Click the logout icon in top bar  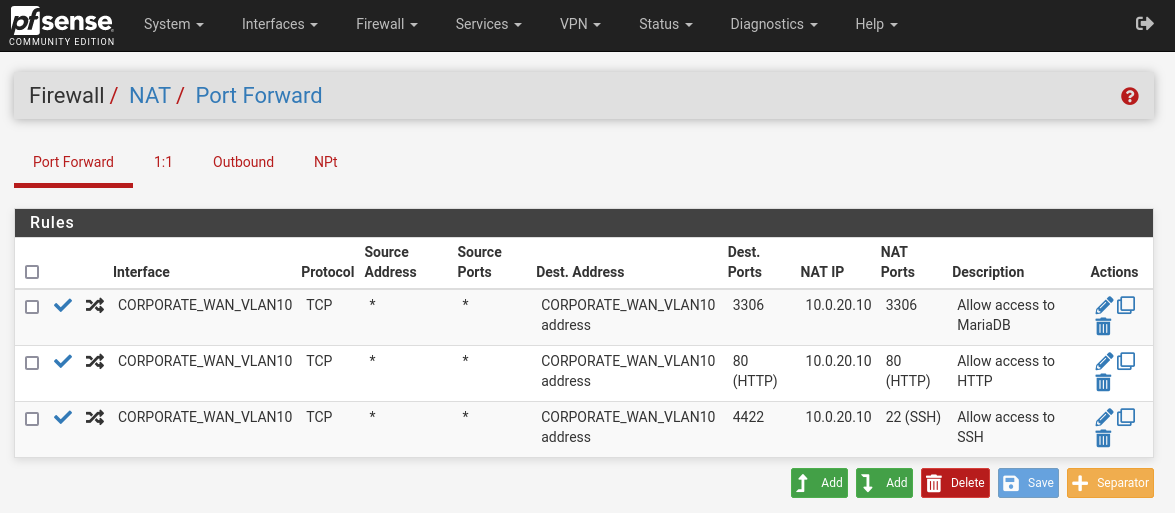coord(1145,24)
